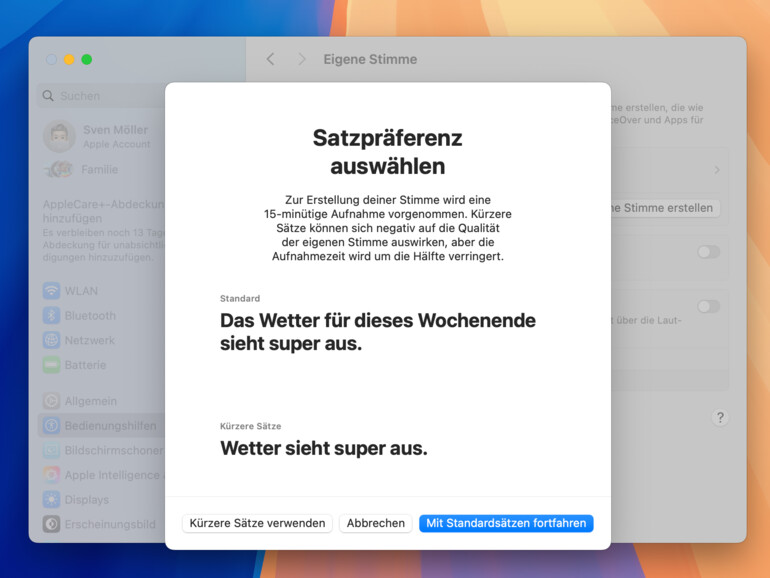Click the yellow minimize window button

point(69,59)
